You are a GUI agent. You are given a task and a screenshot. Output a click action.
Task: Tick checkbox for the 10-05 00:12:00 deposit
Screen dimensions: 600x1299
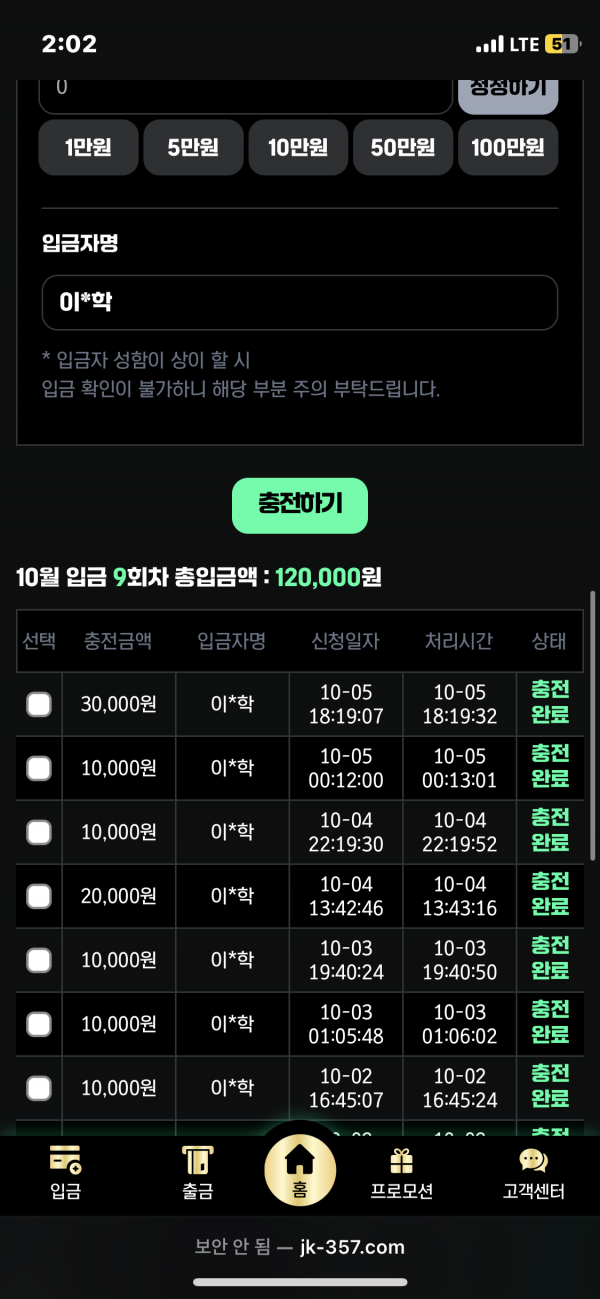coord(39,768)
